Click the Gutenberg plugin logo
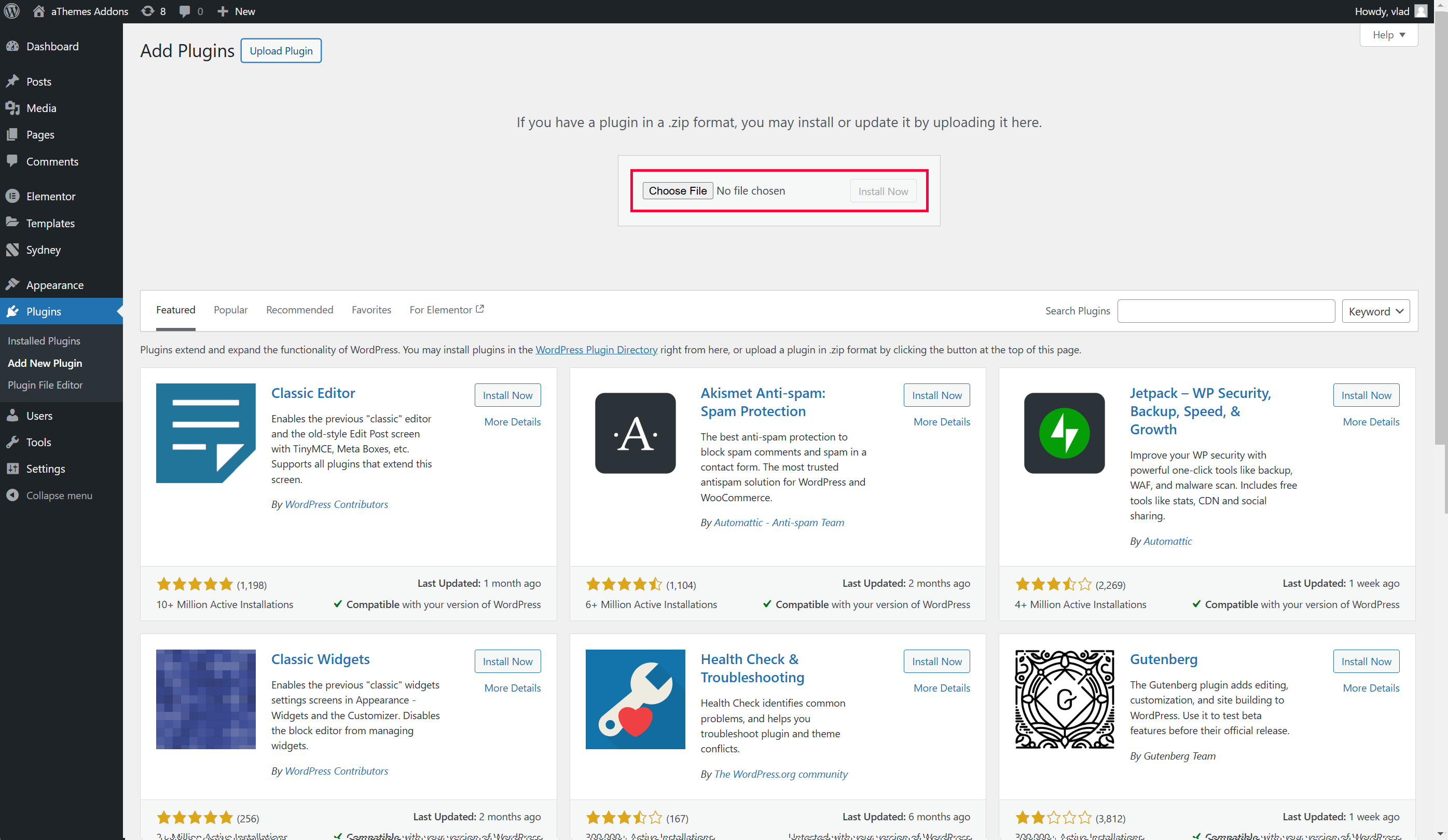Image resolution: width=1448 pixels, height=840 pixels. point(1064,699)
